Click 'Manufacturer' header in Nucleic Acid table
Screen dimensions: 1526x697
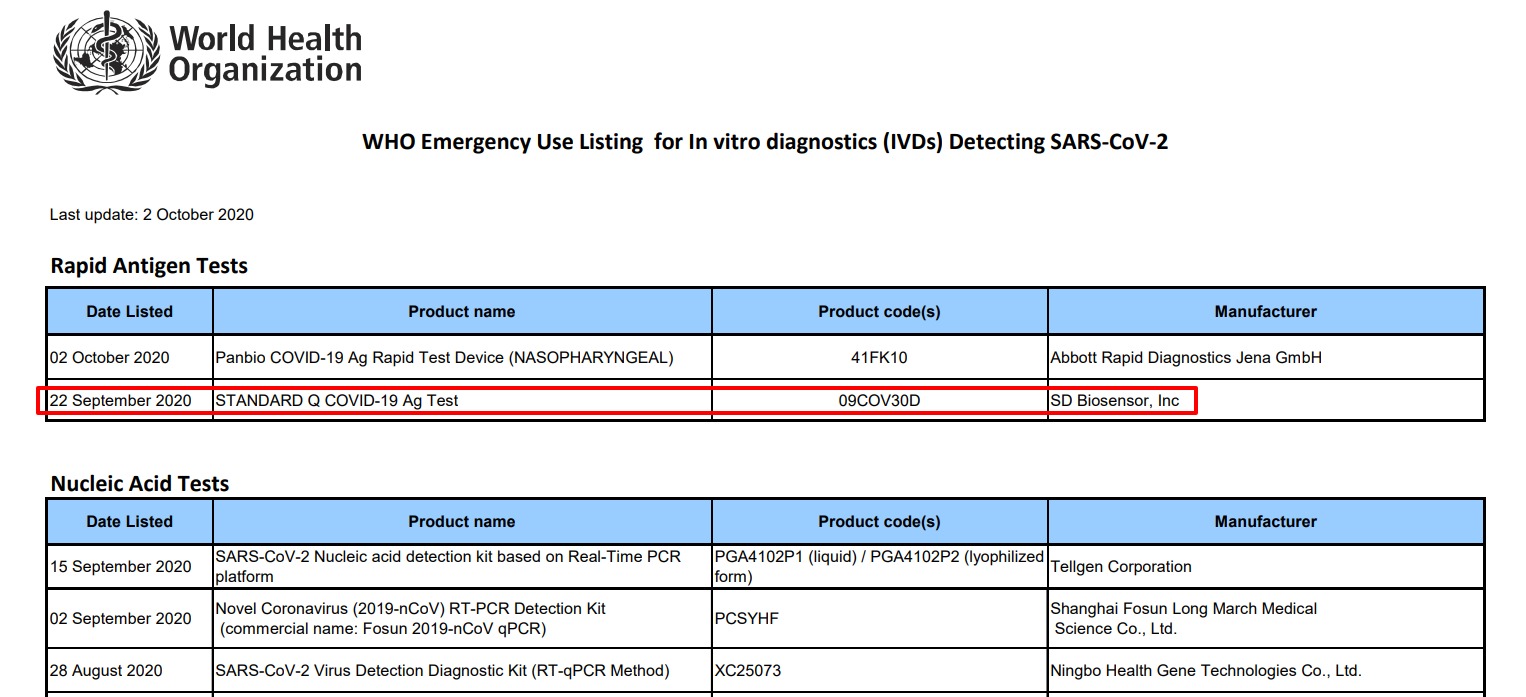click(x=1266, y=522)
